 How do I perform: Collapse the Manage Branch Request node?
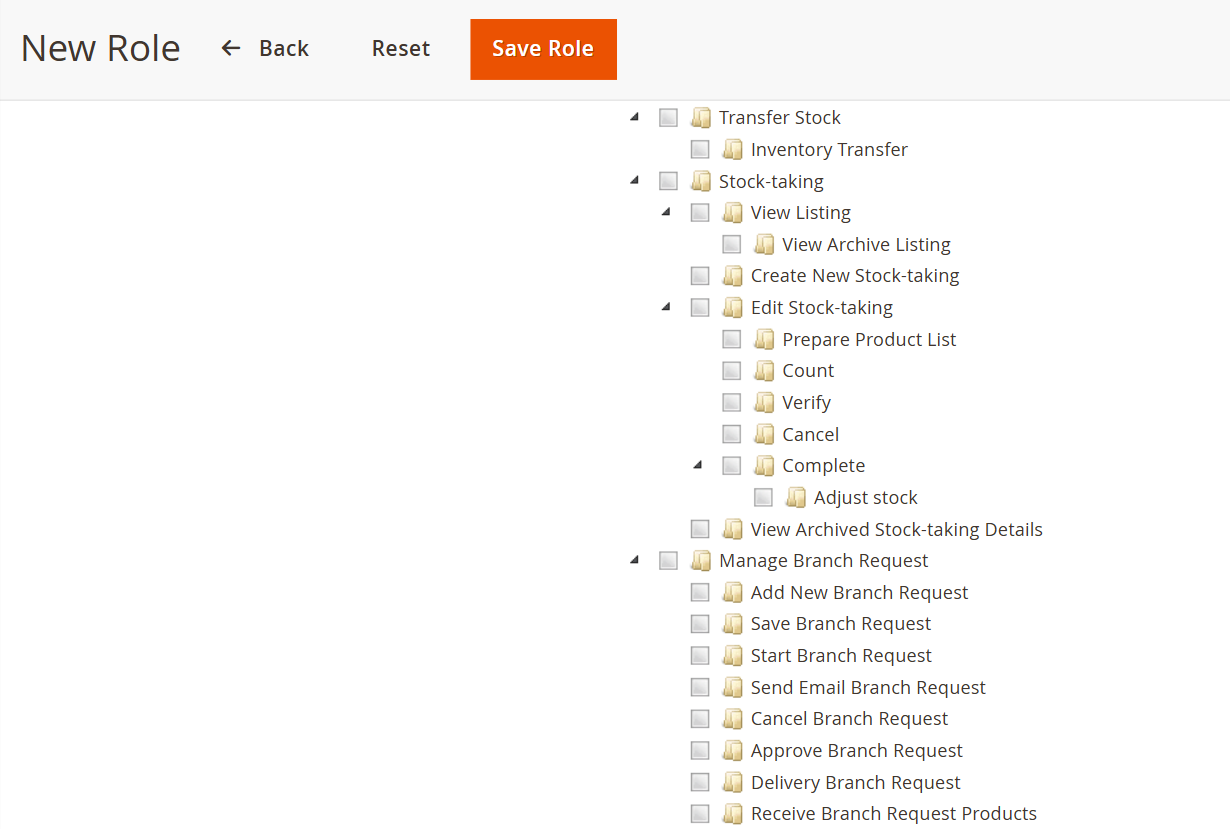click(634, 560)
